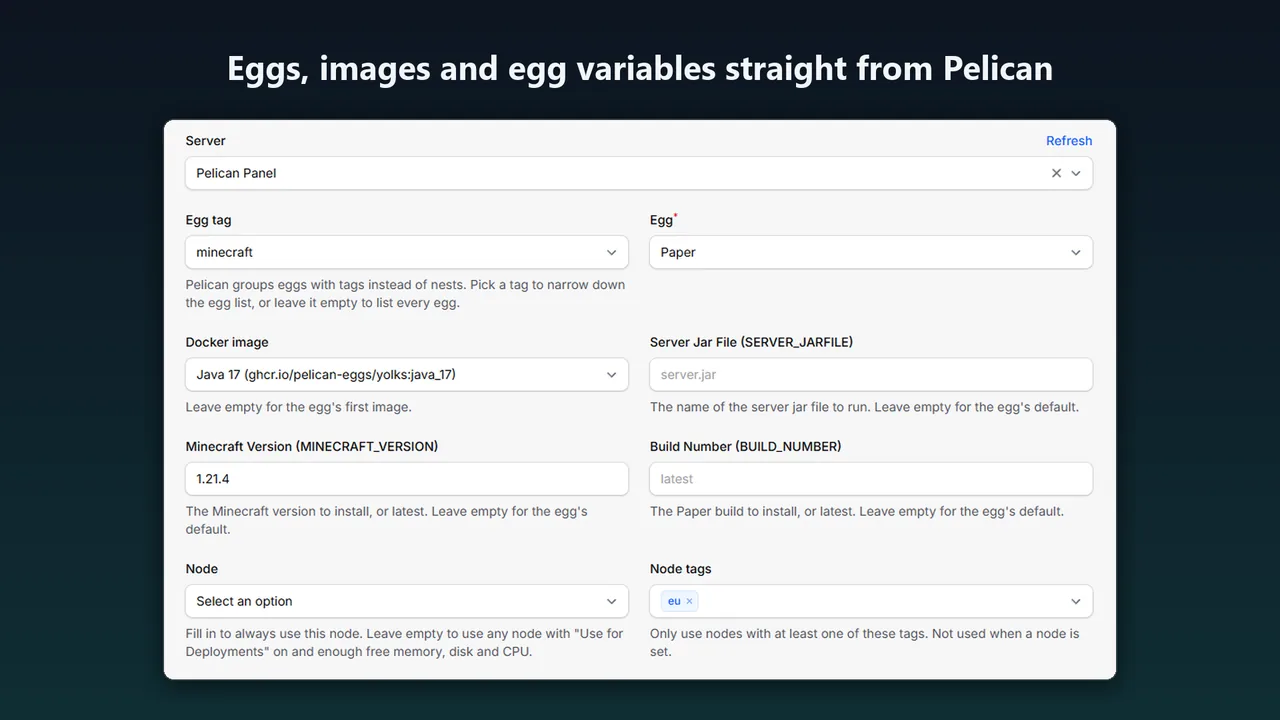Focus the Minecraft Version field

[407, 479]
